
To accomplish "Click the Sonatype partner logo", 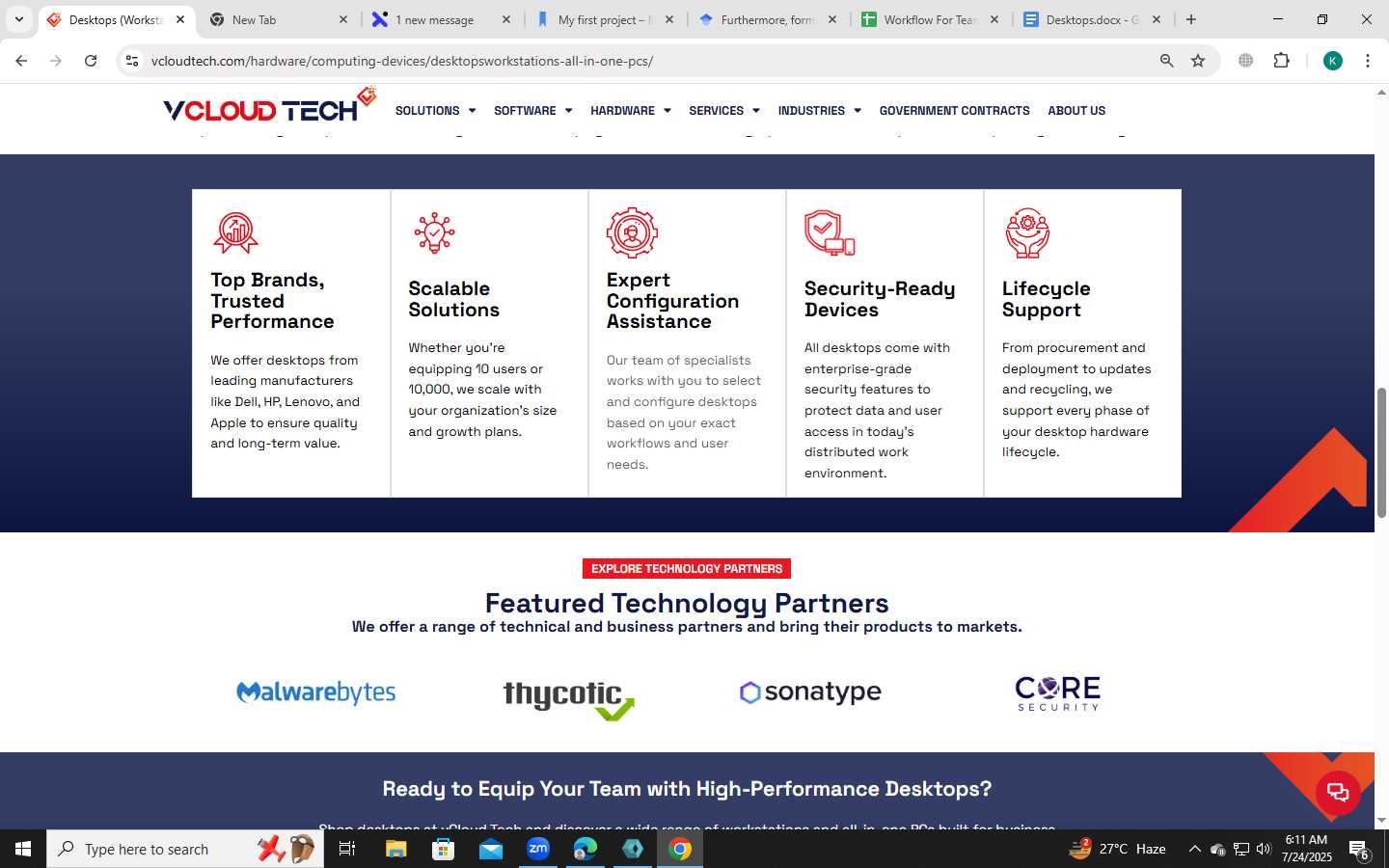I will tap(810, 692).
